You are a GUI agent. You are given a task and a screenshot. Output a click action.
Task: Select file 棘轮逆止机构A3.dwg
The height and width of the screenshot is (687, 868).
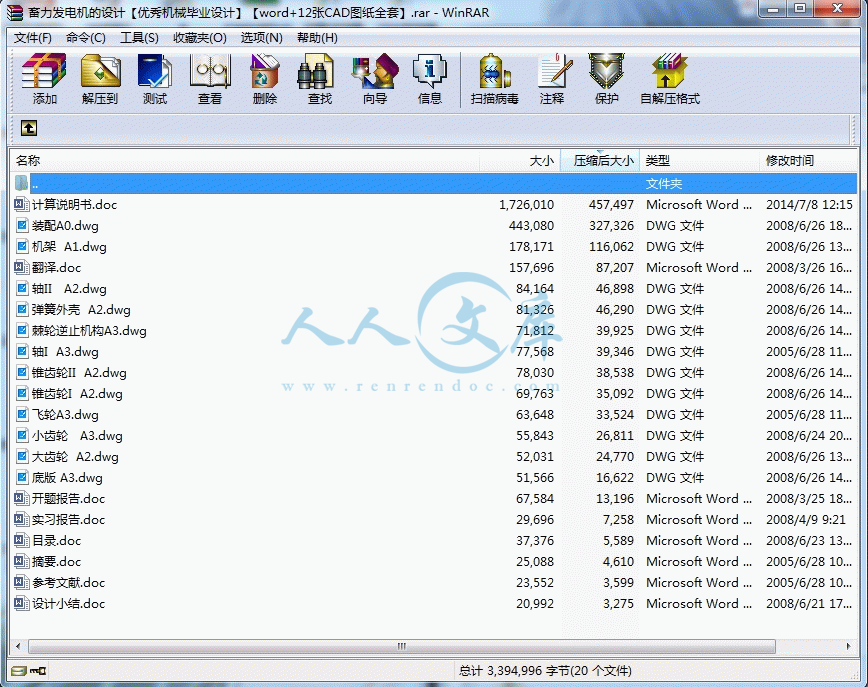[x=89, y=330]
